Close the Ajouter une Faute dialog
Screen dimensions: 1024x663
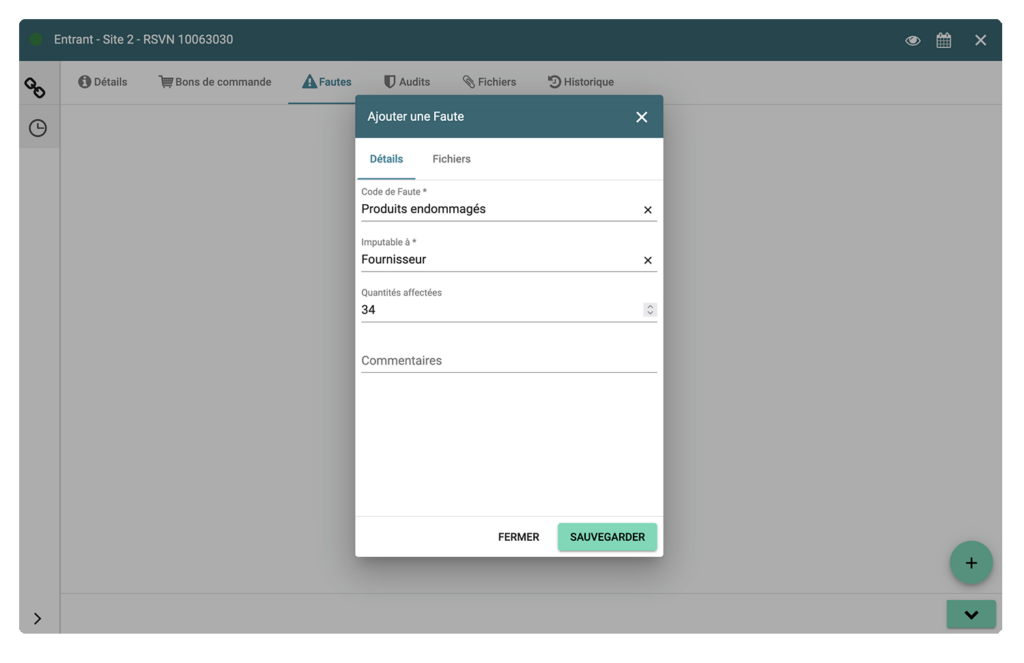(x=641, y=117)
